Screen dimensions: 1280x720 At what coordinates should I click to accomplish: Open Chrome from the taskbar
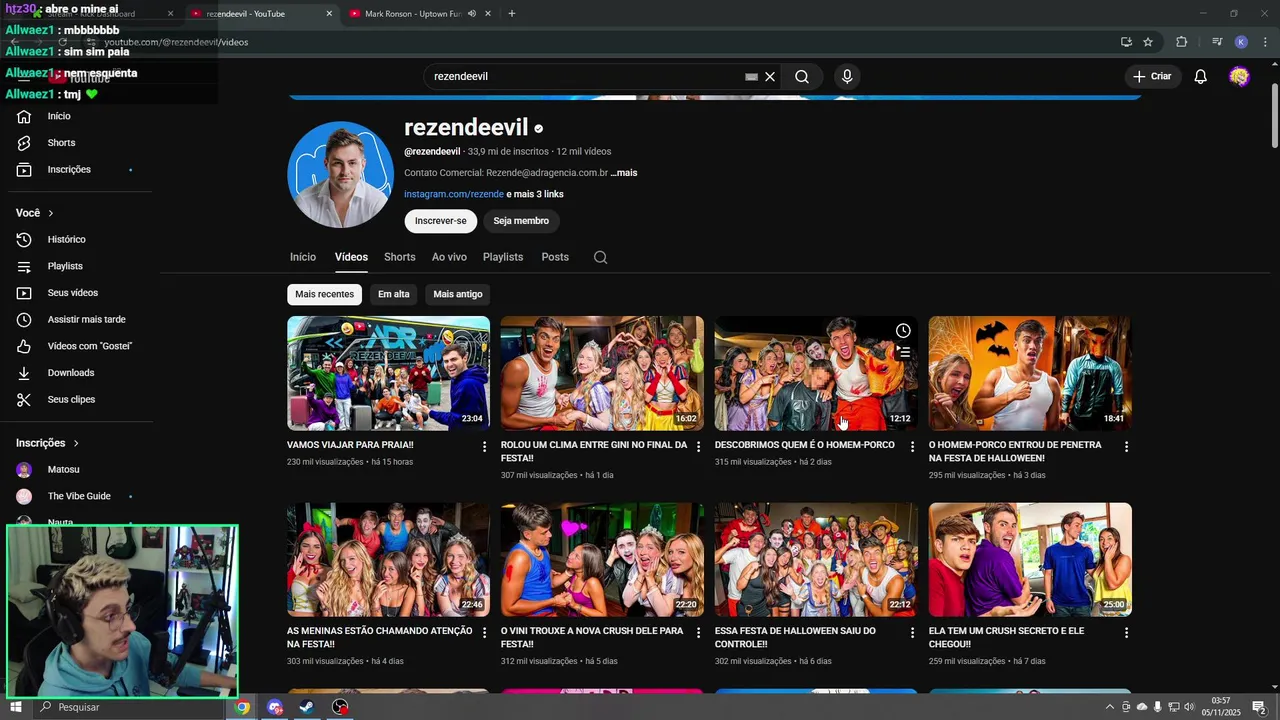coord(242,707)
